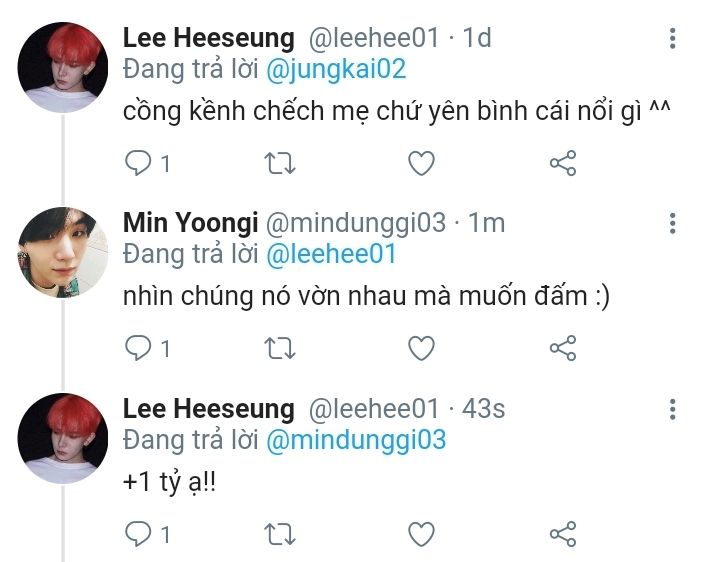Open more options menu on Min Yoongi's tweet
720x562 pixels.
pyautogui.click(x=673, y=223)
